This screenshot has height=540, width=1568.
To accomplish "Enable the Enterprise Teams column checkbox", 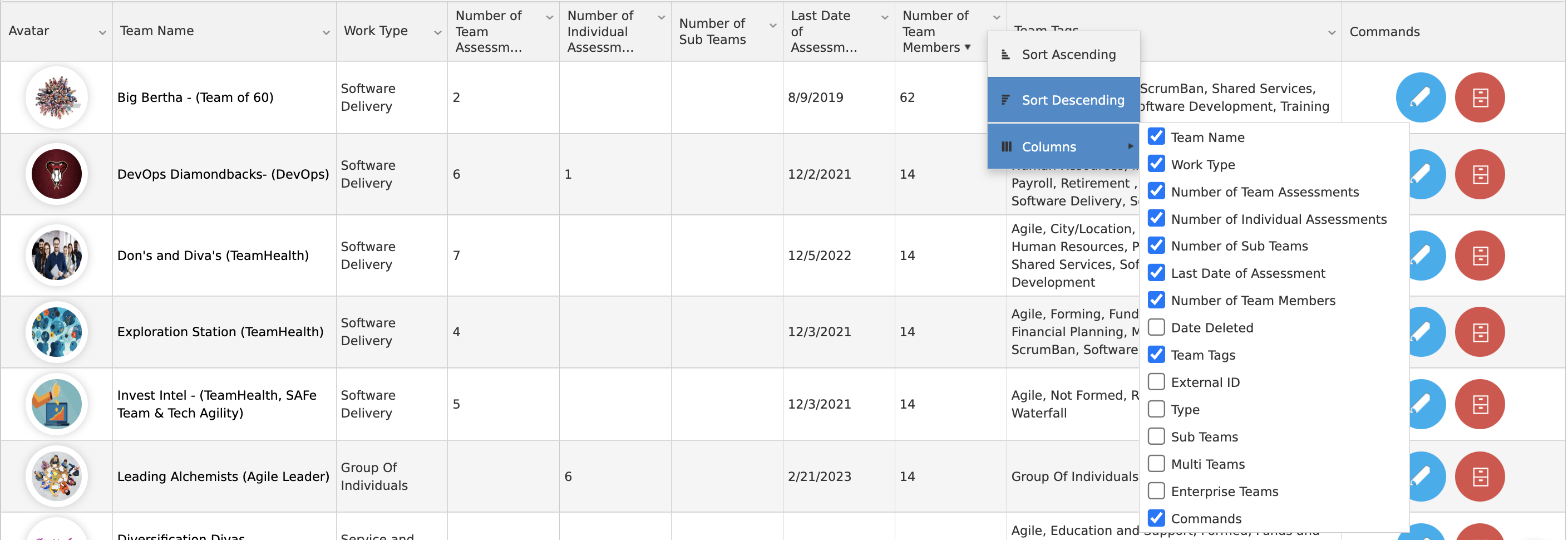I will (1156, 490).
